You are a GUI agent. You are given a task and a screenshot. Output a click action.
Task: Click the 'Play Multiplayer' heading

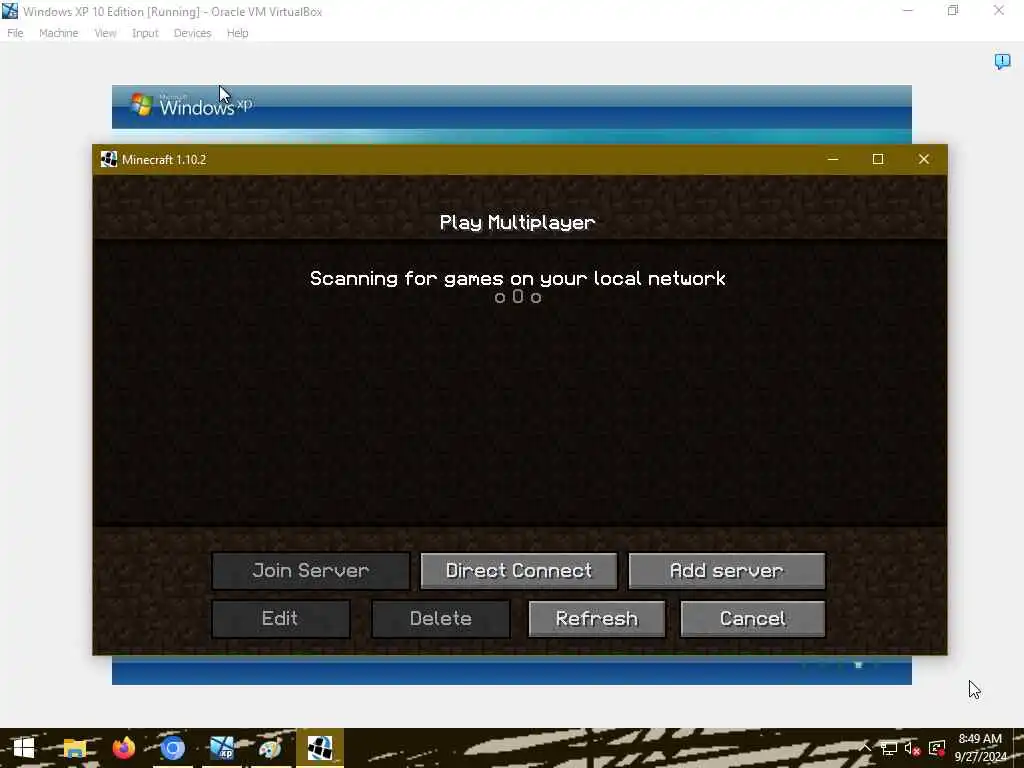pos(517,222)
